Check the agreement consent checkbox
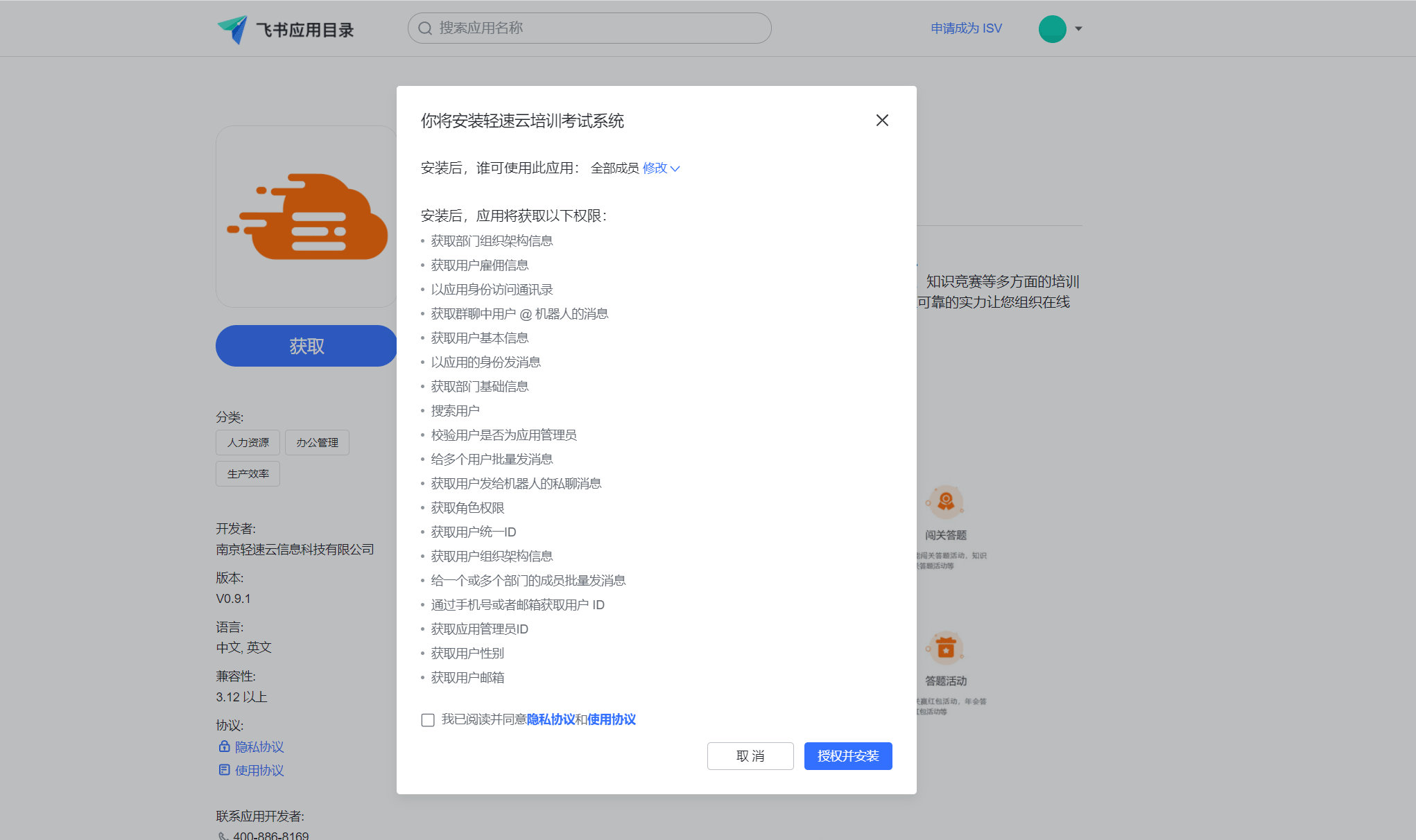The image size is (1416, 840). coord(428,720)
